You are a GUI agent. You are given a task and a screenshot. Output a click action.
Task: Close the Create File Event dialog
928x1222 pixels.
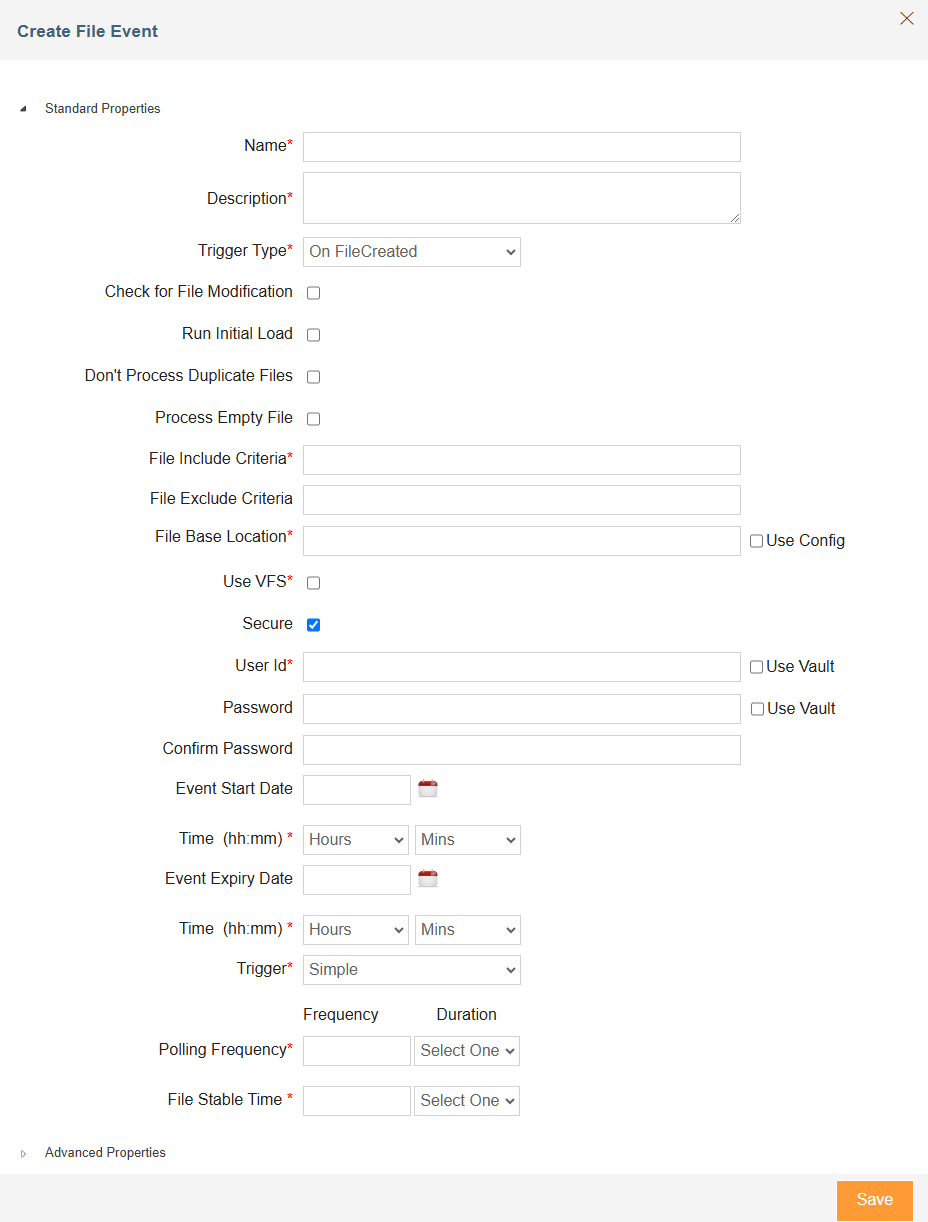[907, 18]
